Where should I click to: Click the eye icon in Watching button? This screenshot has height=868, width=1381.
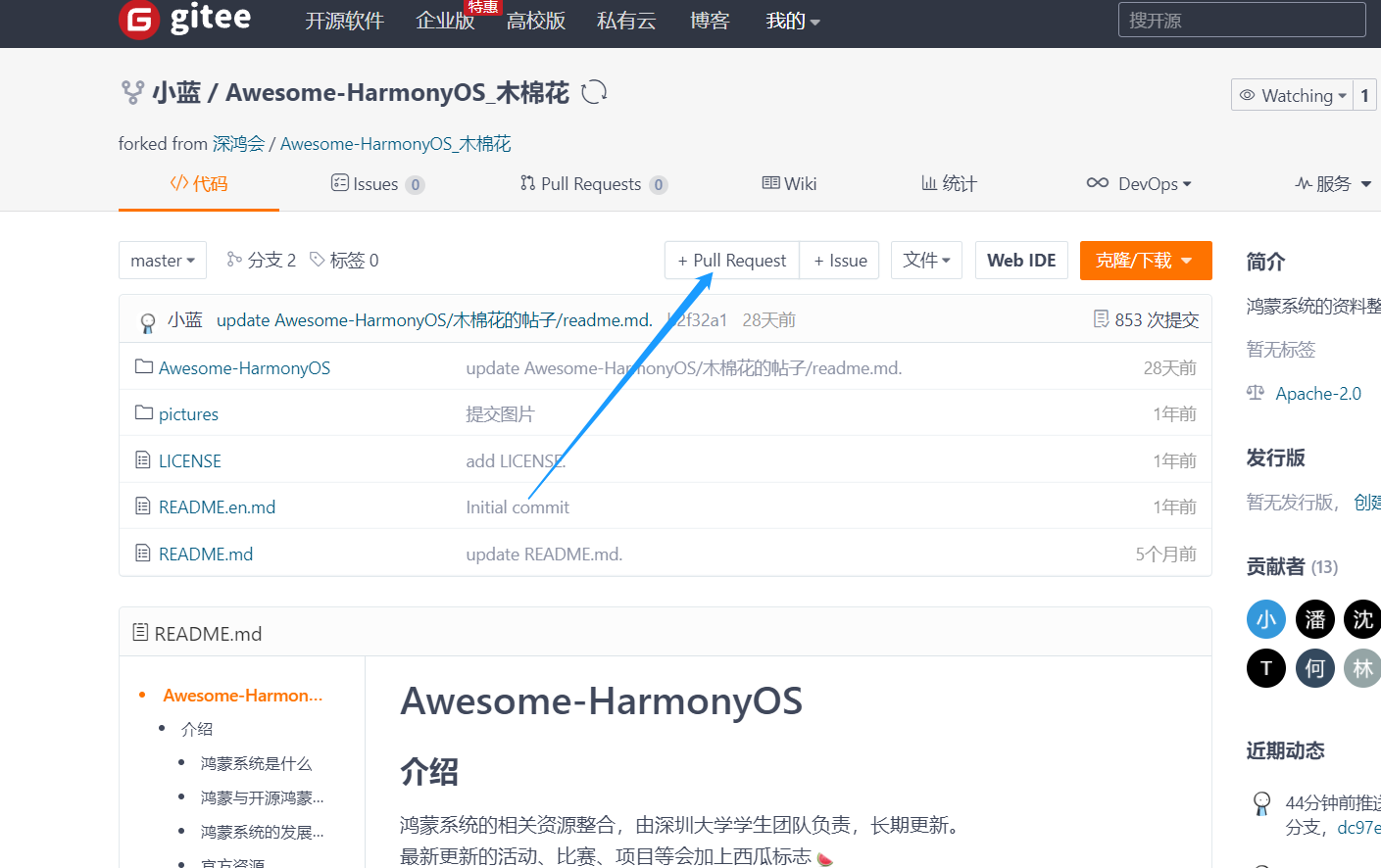click(1248, 95)
